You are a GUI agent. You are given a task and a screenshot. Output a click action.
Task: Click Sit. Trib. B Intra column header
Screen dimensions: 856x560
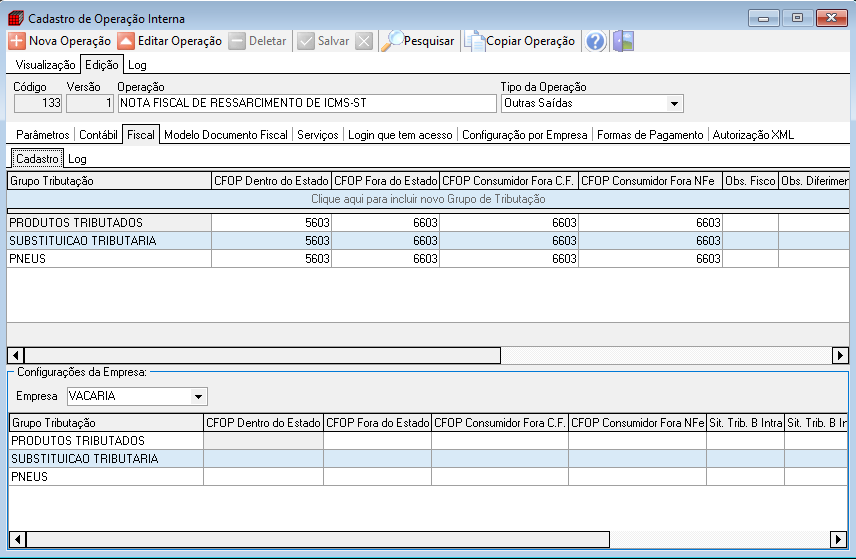745,423
